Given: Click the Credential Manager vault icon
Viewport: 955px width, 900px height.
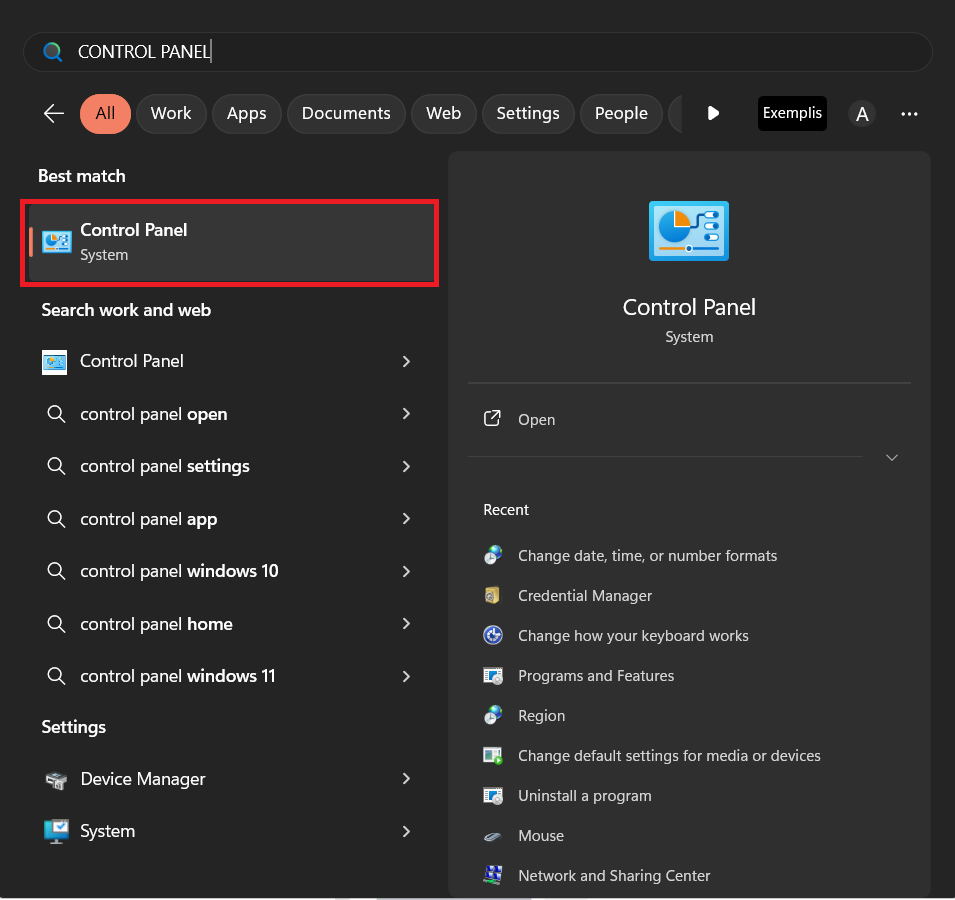Looking at the screenshot, I should pos(492,595).
